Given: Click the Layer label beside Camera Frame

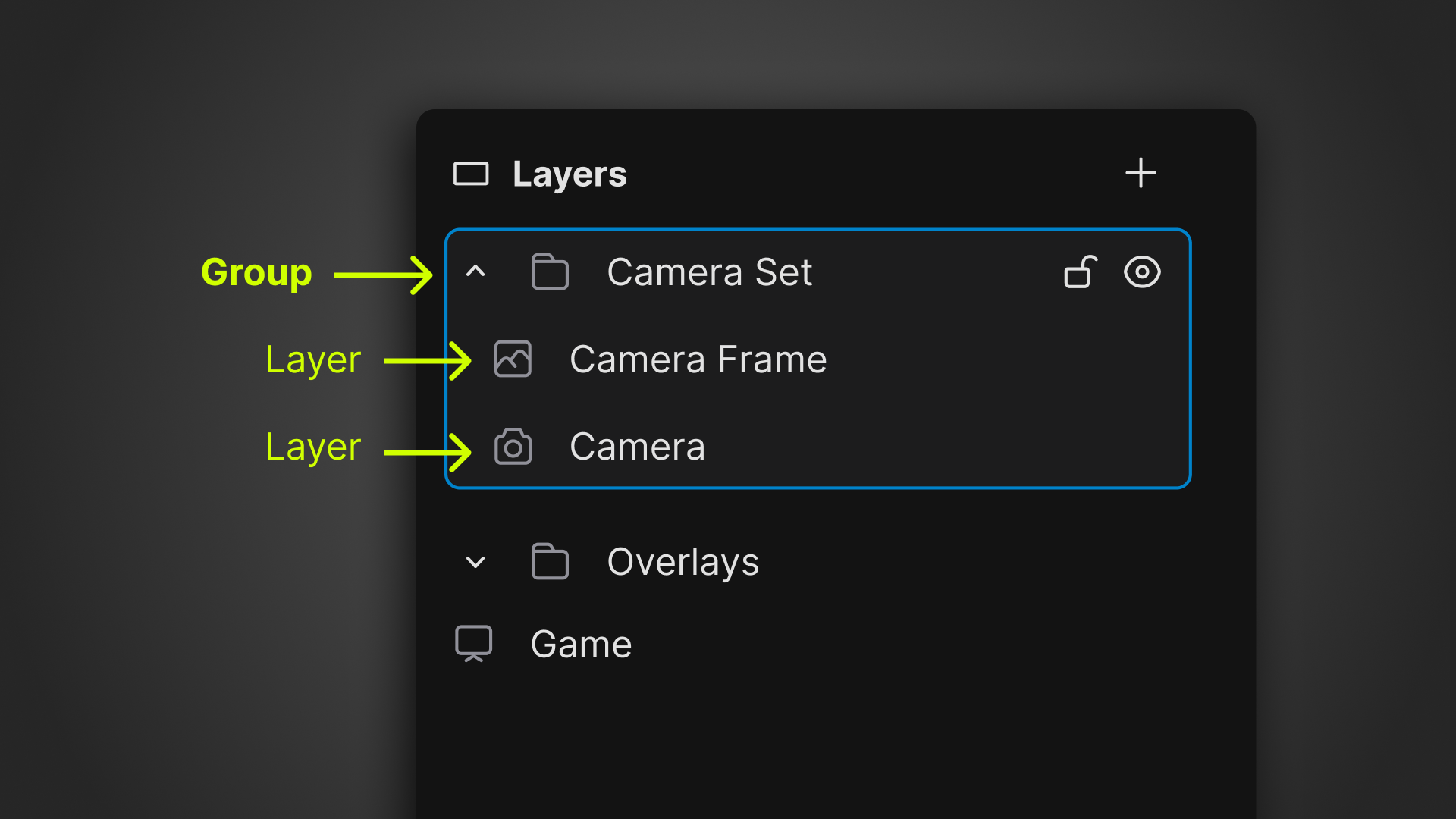Looking at the screenshot, I should tap(313, 359).
